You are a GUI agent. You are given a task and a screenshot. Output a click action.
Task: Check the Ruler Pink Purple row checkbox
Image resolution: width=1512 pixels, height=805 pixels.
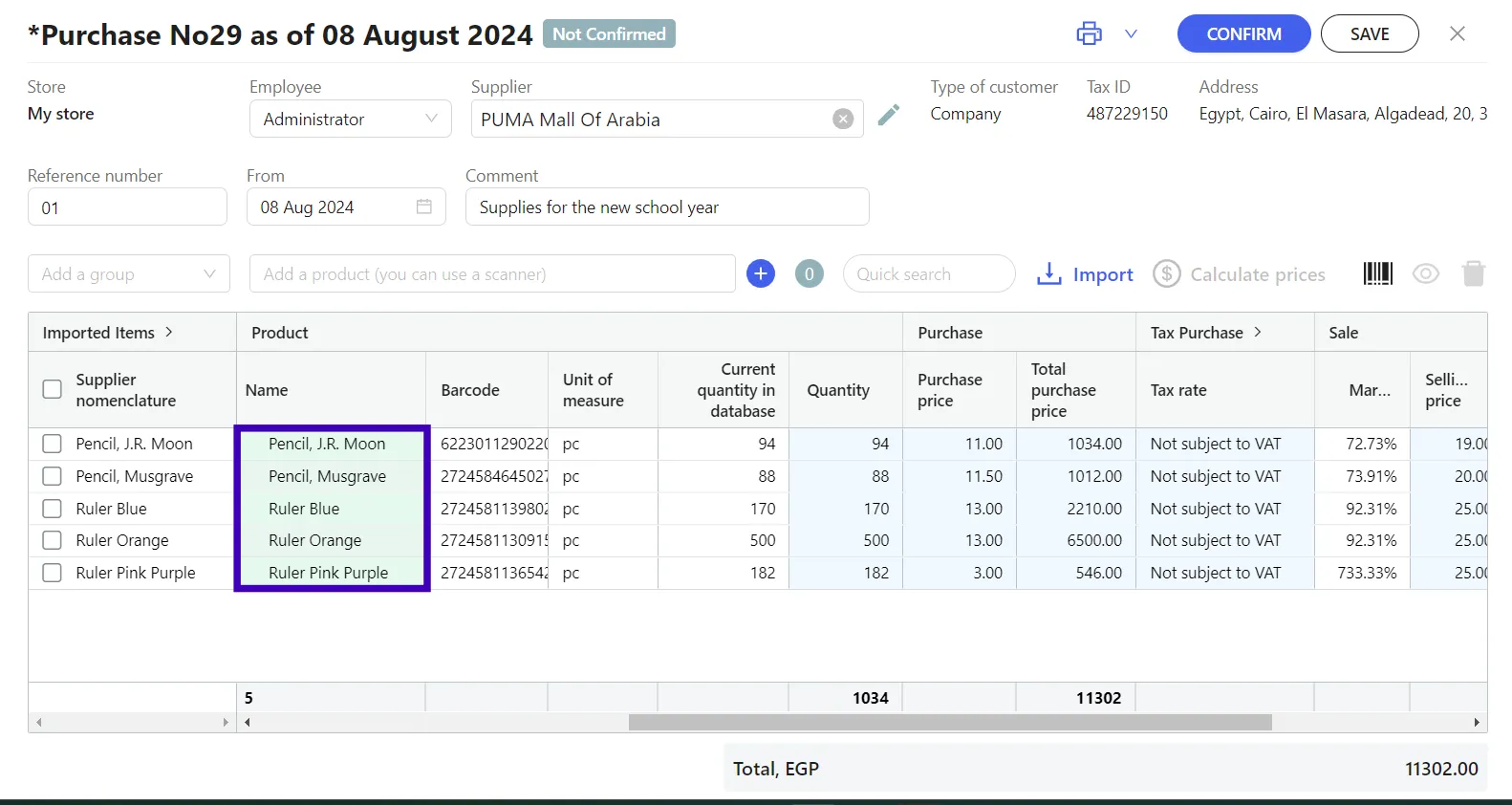53,573
